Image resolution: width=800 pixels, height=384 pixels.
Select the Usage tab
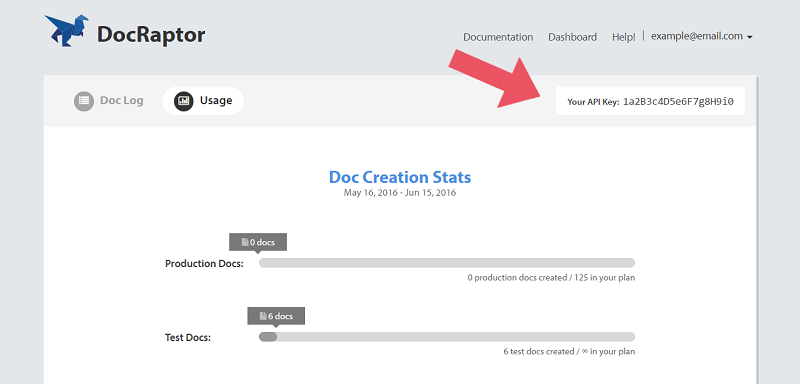203,101
